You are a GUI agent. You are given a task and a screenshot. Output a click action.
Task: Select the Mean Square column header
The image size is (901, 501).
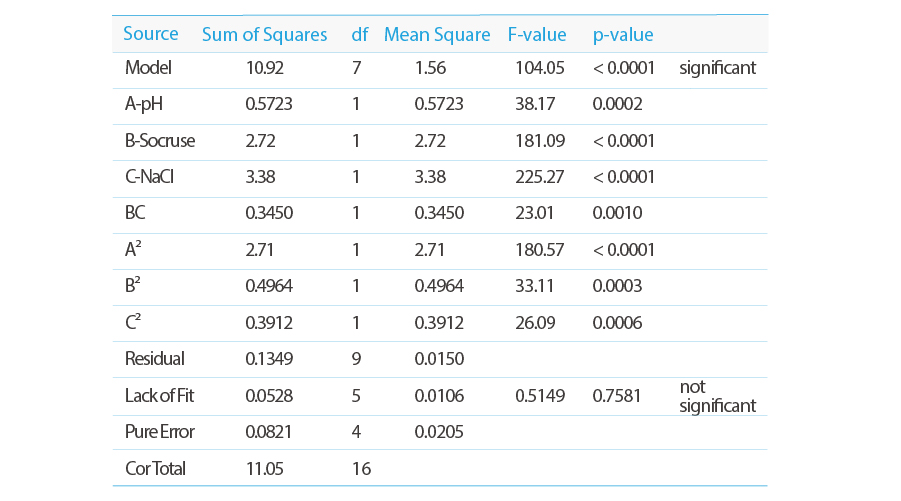(x=437, y=35)
